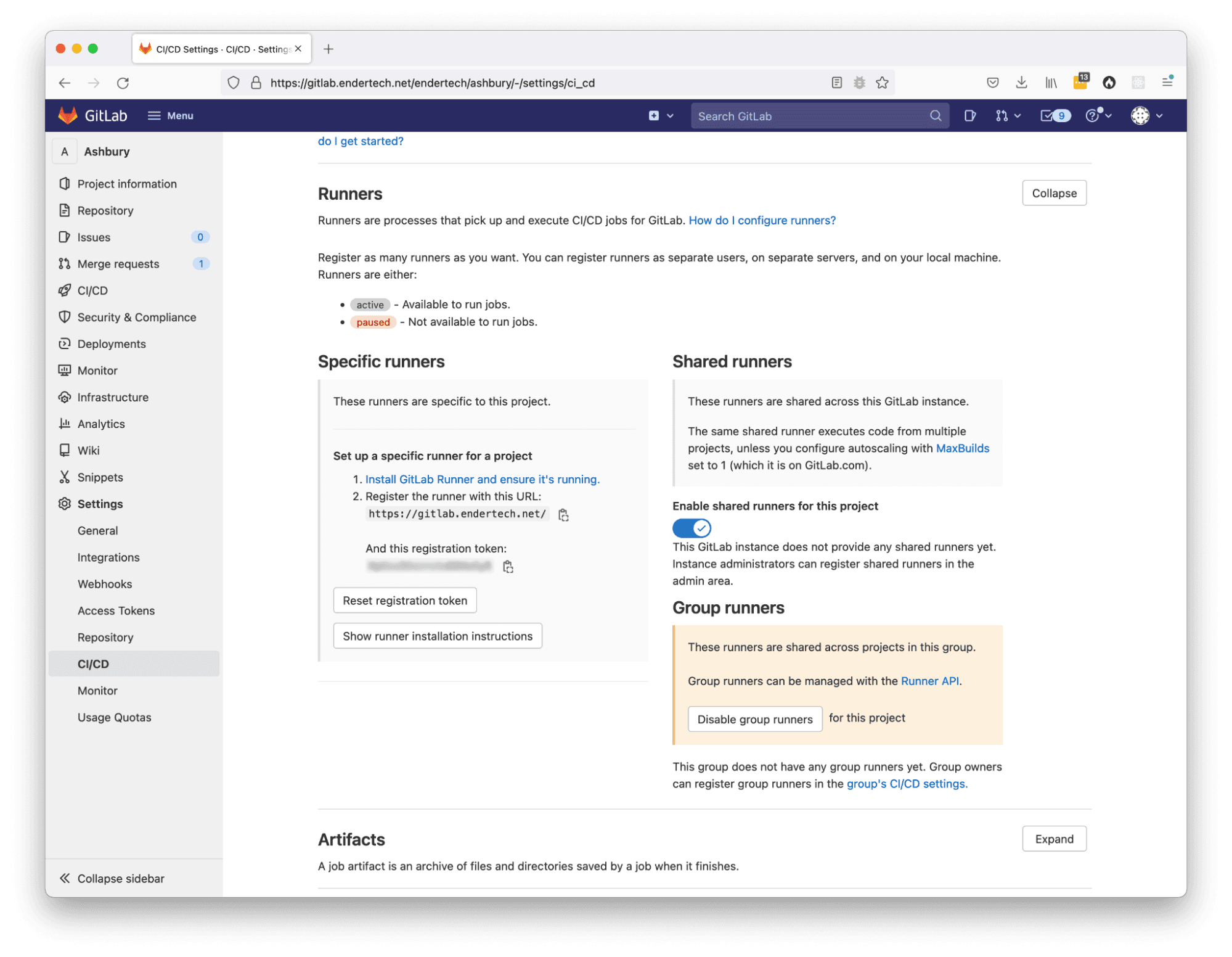Toggle Firefox reader view icon
The width and height of the screenshot is (1232, 957).
tap(836, 83)
